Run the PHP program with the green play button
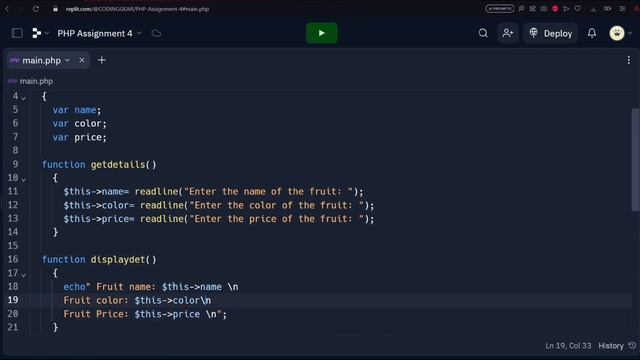The width and height of the screenshot is (640, 360). click(322, 33)
